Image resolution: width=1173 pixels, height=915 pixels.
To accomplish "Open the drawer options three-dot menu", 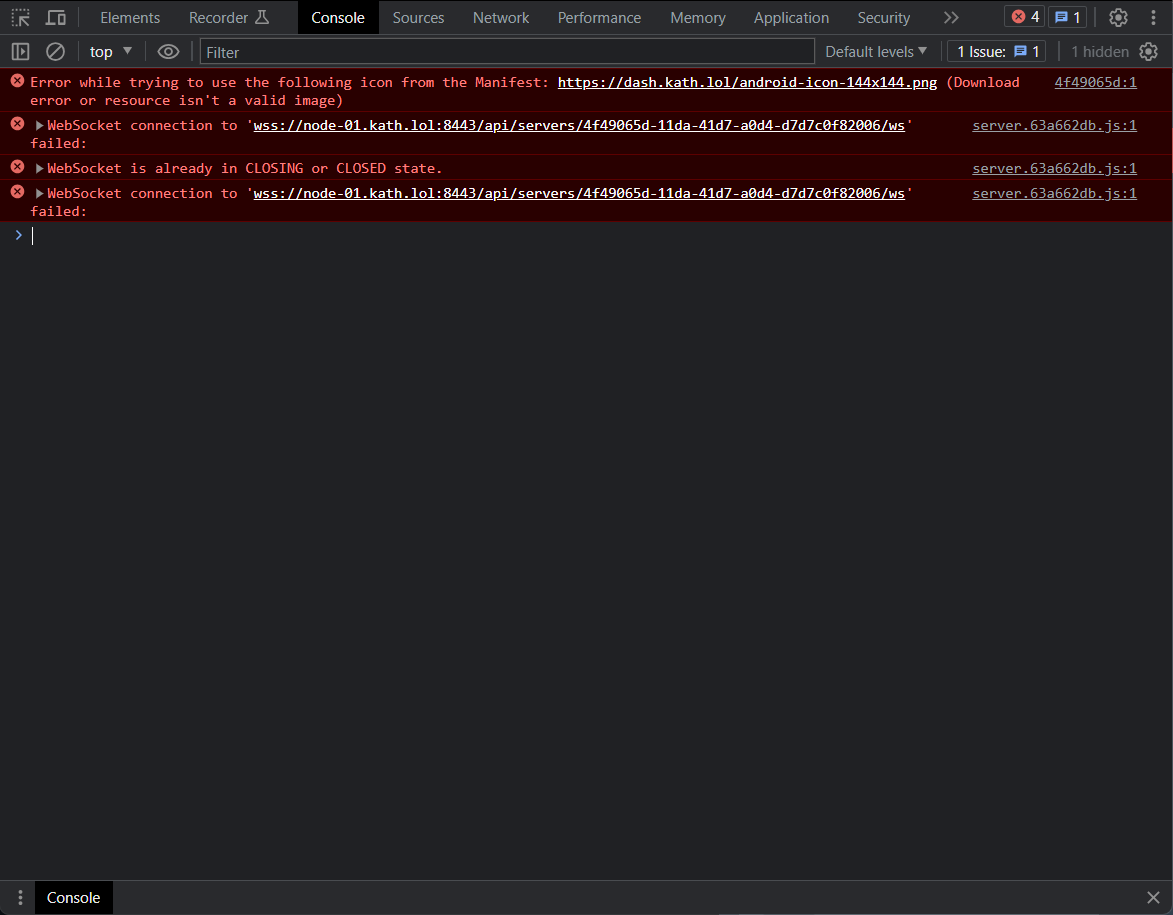I will tap(20, 897).
